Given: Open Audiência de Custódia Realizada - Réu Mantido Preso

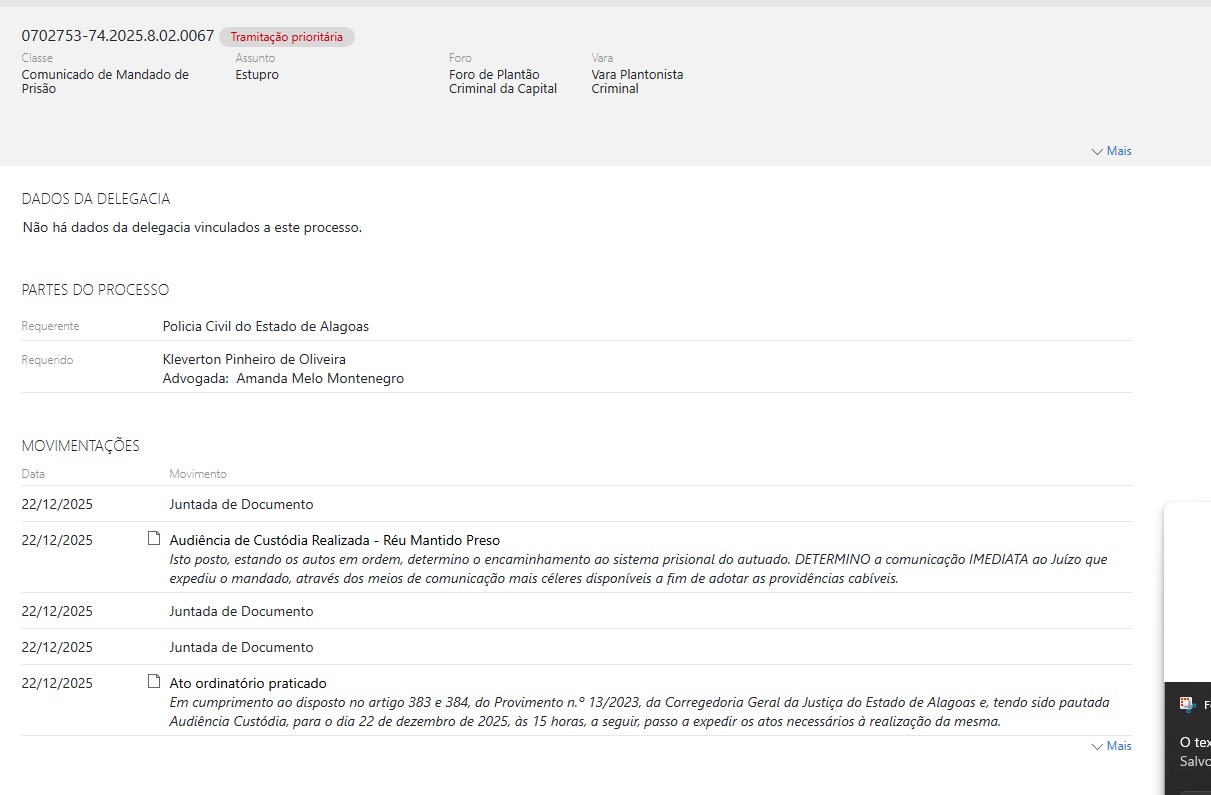Looking at the screenshot, I should pyautogui.click(x=334, y=540).
